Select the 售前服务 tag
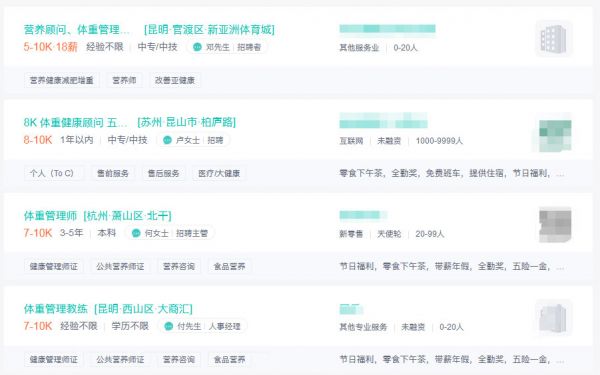Image resolution: width=600 pixels, height=375 pixels. (x=112, y=173)
